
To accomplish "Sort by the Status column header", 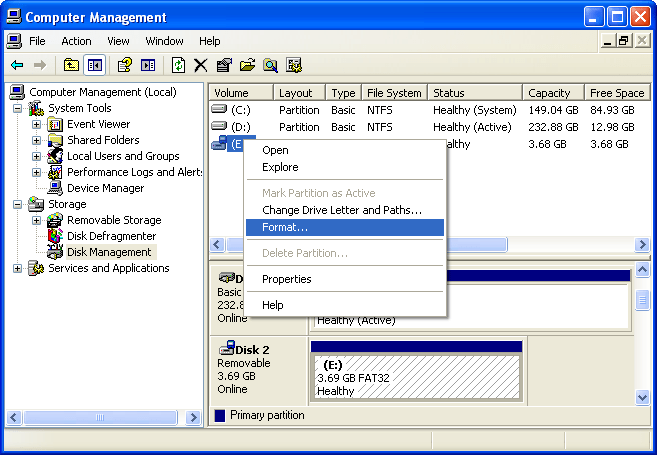I will pyautogui.click(x=475, y=93).
